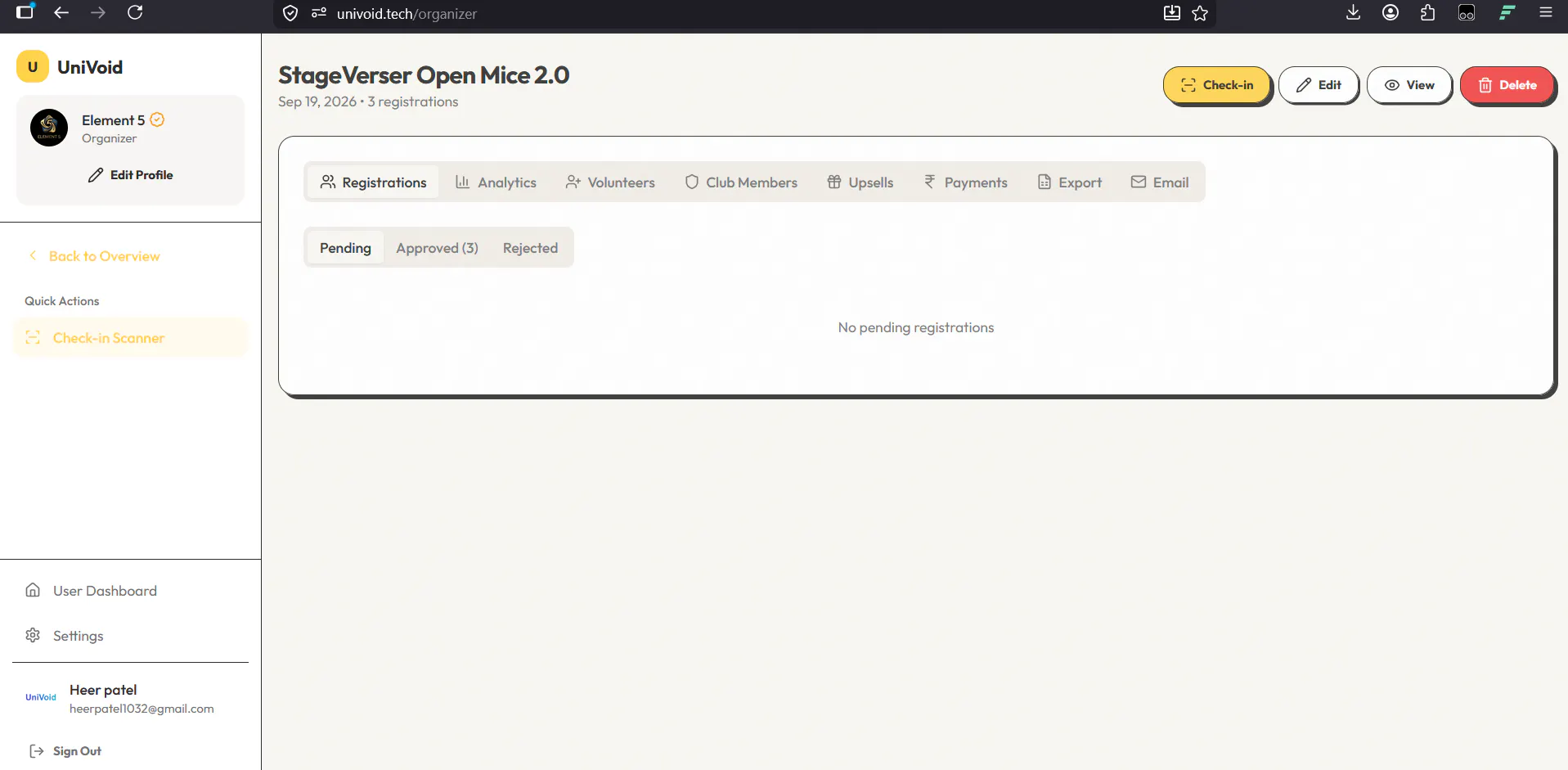
Task: Click the pencil icon beside Edit Profile
Action: (96, 175)
